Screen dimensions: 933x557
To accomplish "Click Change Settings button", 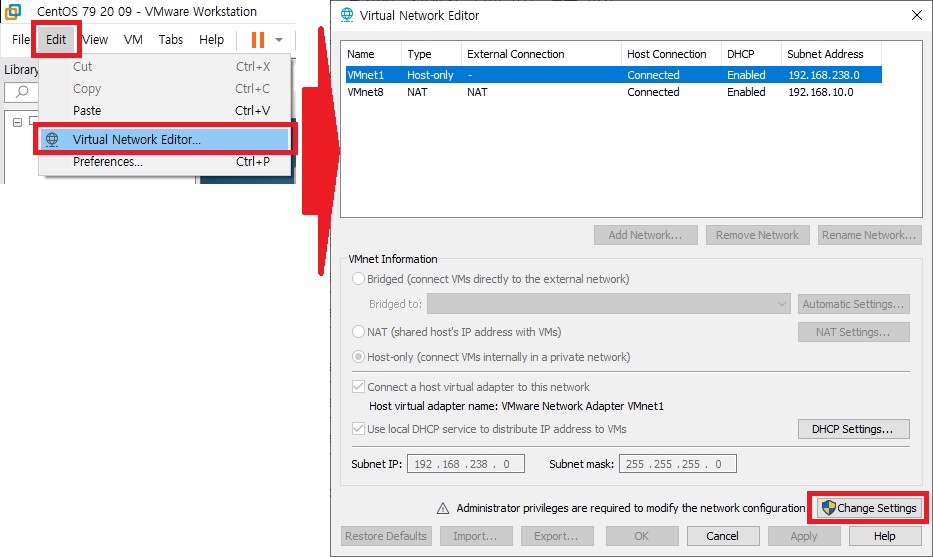I will point(869,508).
